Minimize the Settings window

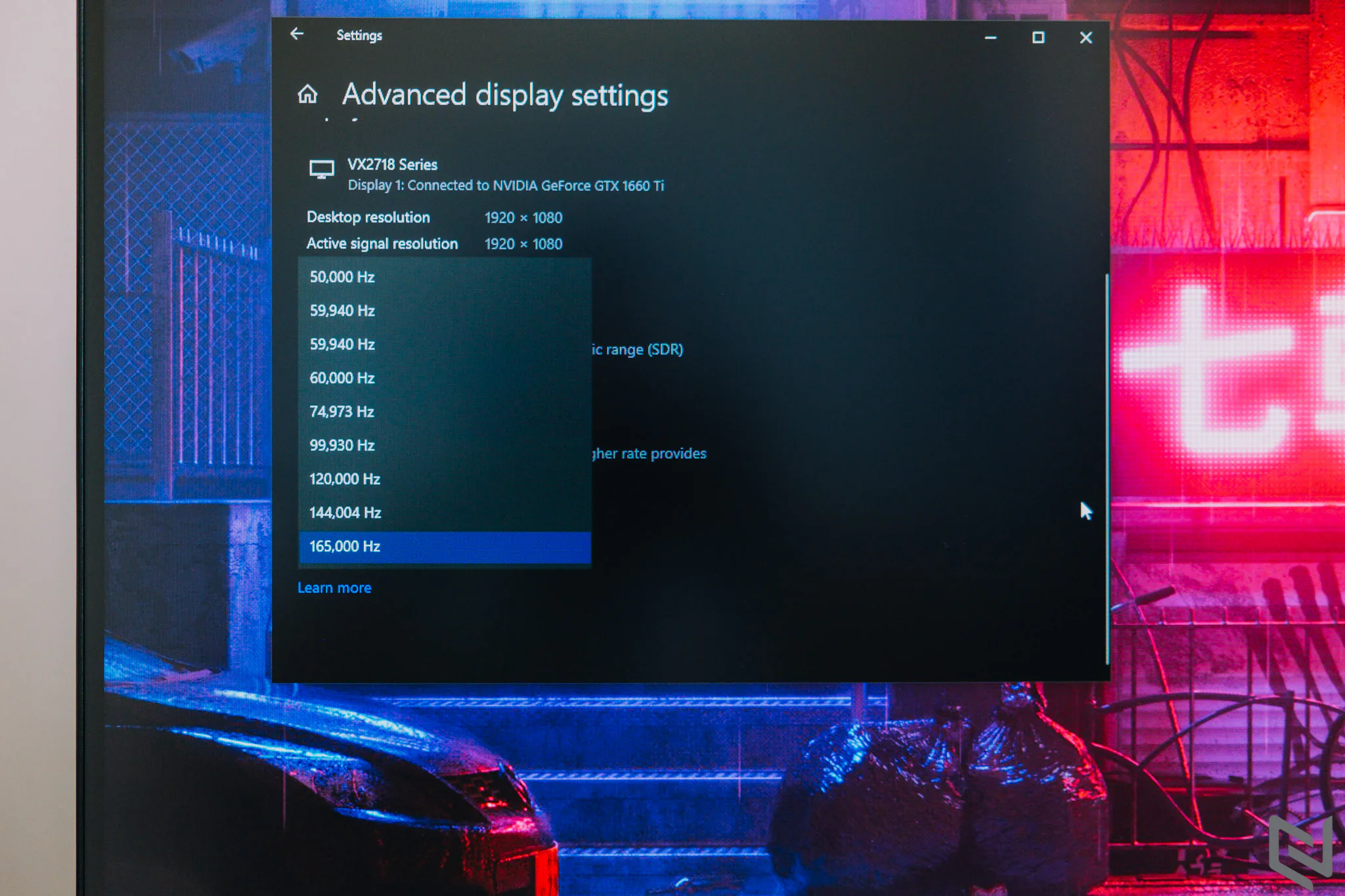990,38
